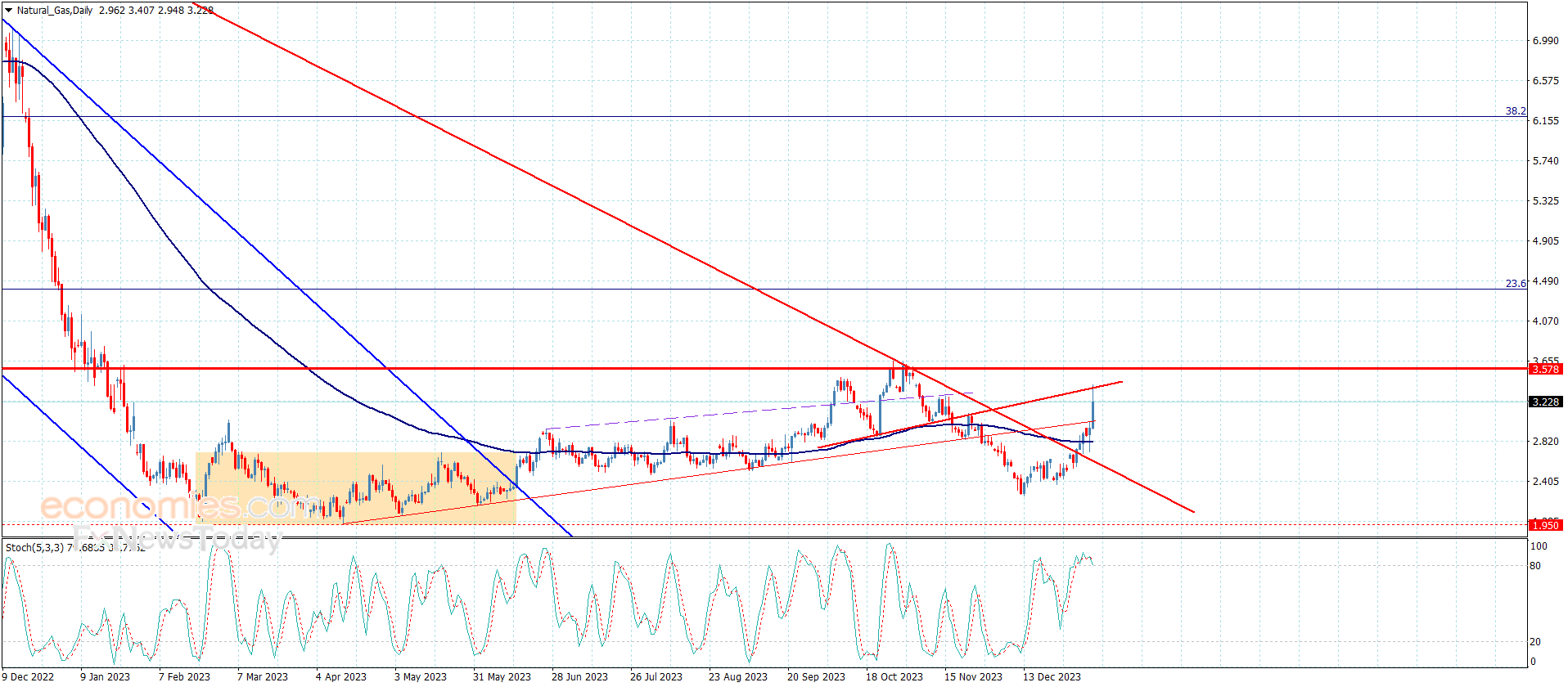Click the stochastic 20 level label
Screen dimensions: 1568x687
pos(1535,642)
